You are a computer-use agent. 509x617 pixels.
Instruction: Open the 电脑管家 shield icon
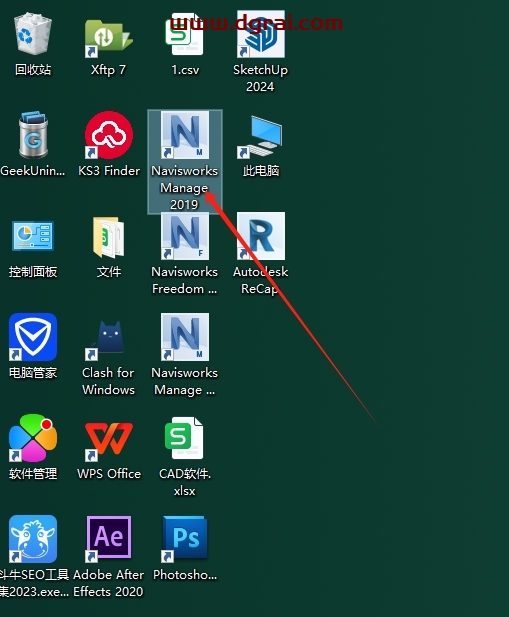33,337
